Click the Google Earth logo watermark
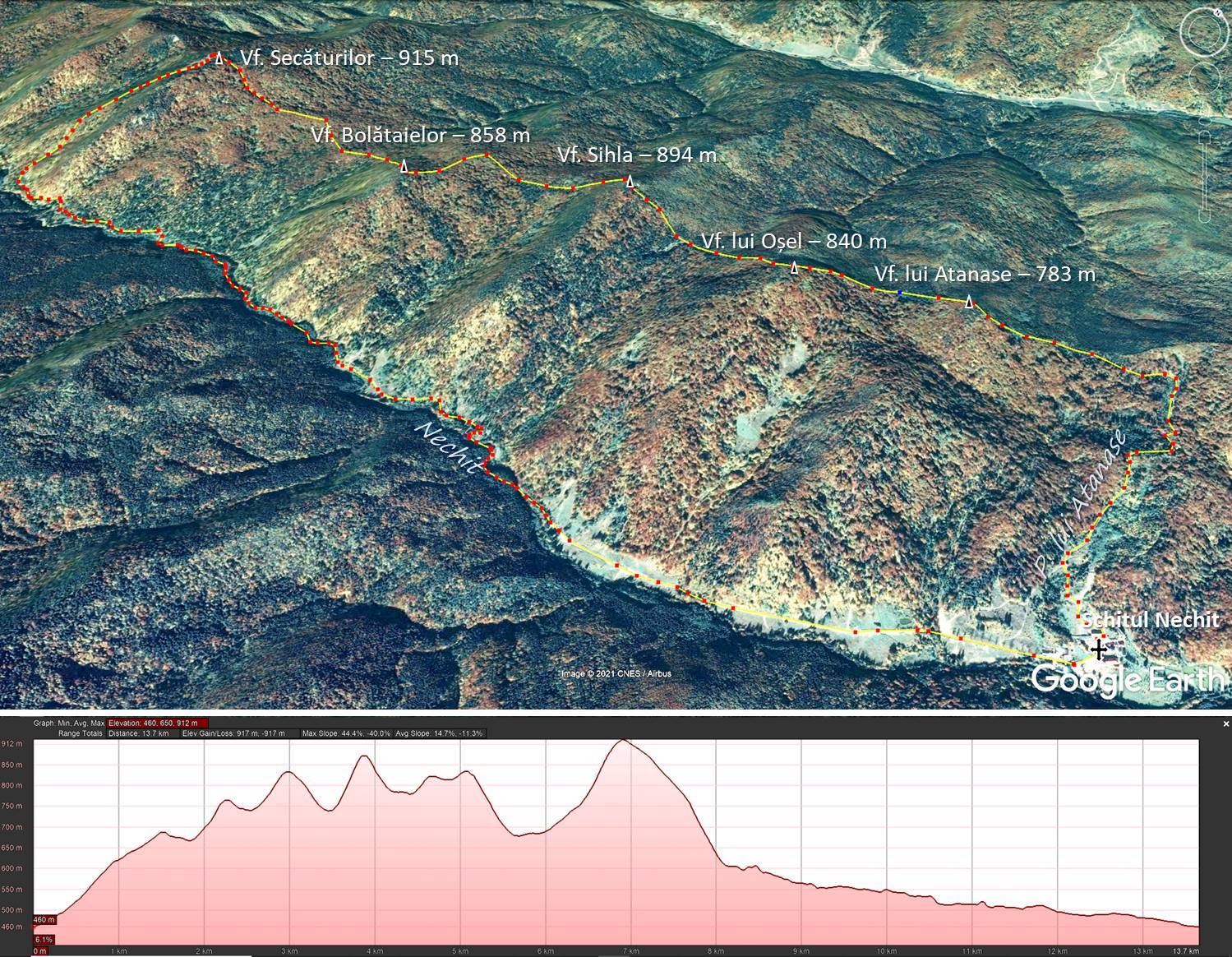 1127,678
